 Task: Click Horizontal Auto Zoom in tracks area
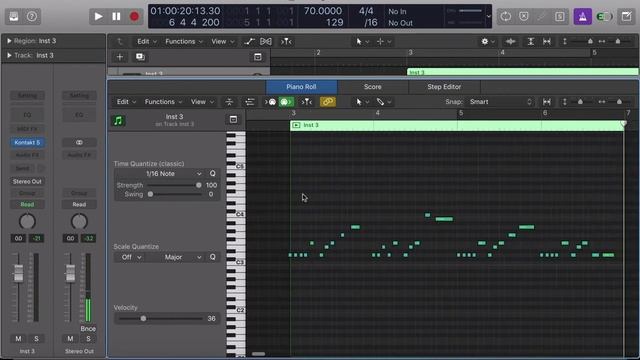click(547, 41)
